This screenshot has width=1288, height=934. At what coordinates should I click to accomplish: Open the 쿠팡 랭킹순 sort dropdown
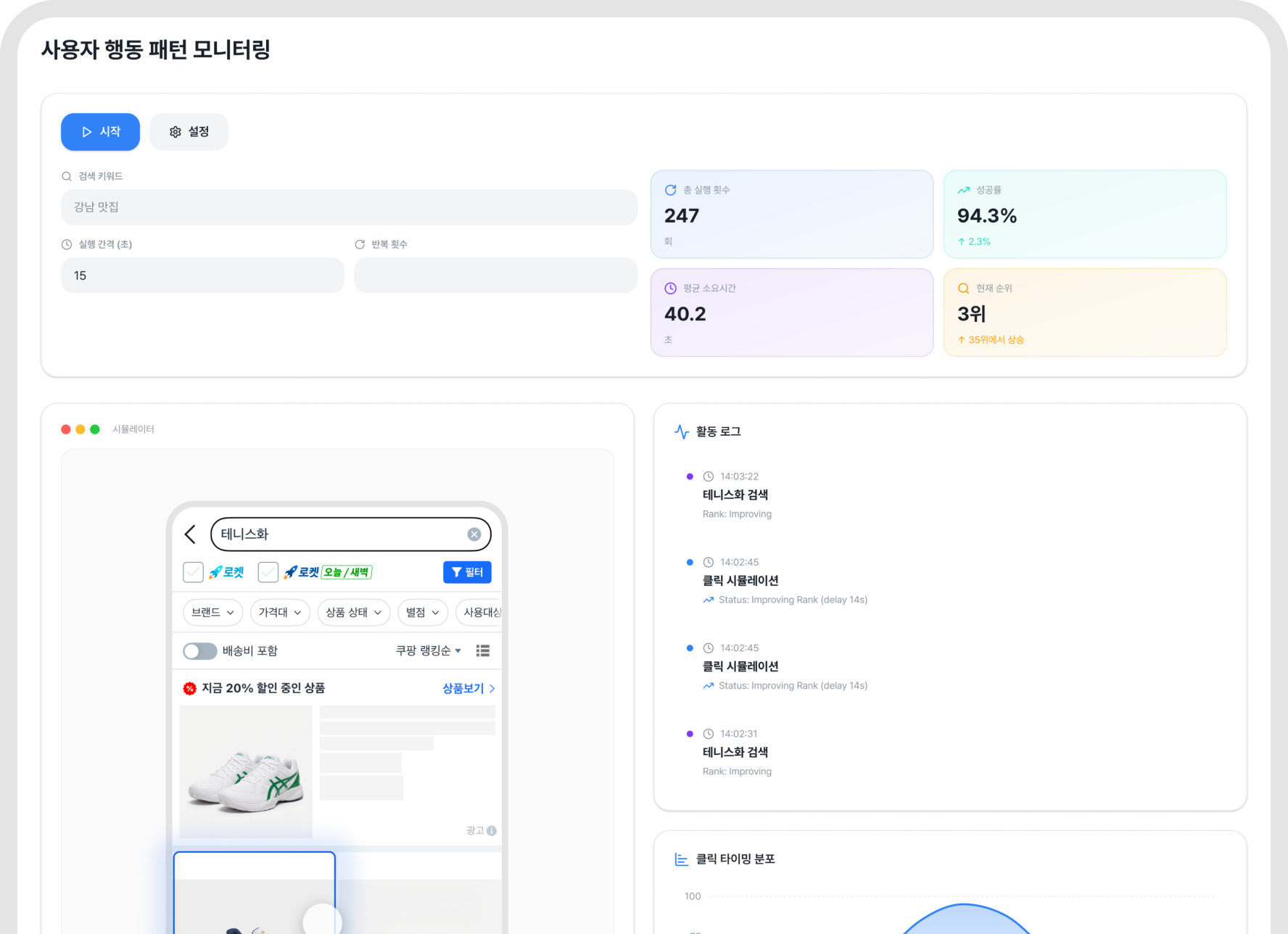[x=428, y=650]
